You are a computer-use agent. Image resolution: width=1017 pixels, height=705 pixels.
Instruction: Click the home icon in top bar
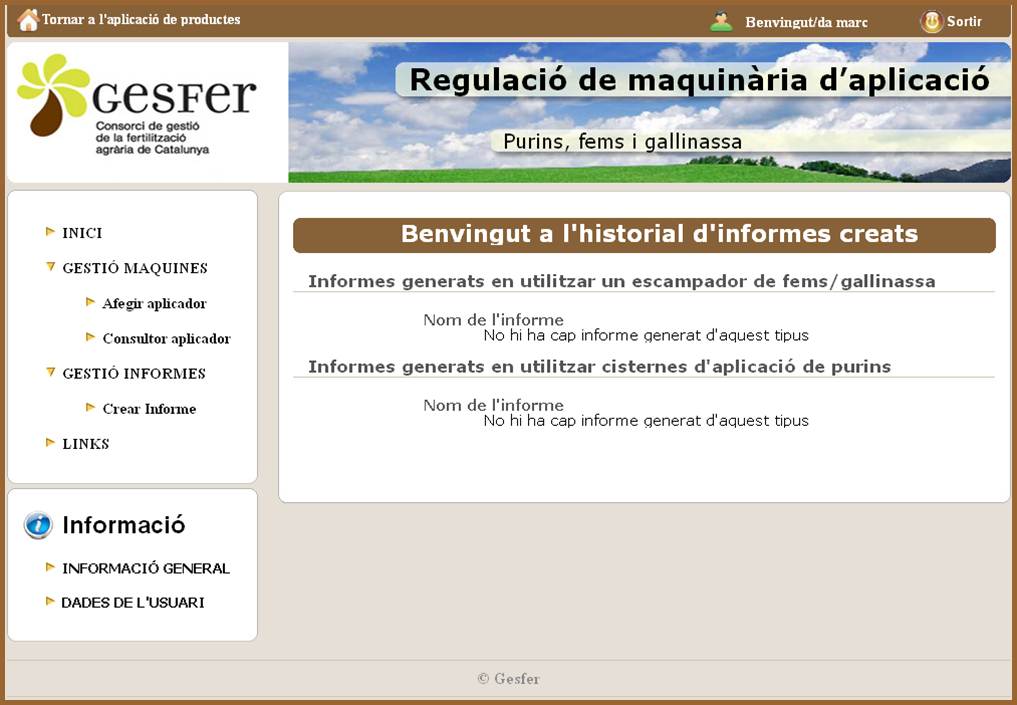[28, 20]
